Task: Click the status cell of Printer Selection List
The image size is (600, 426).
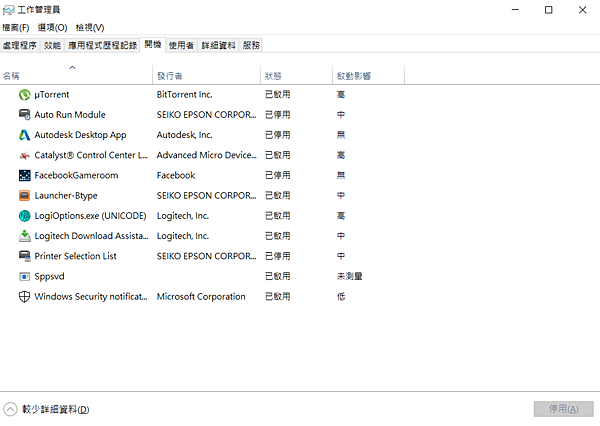Action: click(x=278, y=256)
